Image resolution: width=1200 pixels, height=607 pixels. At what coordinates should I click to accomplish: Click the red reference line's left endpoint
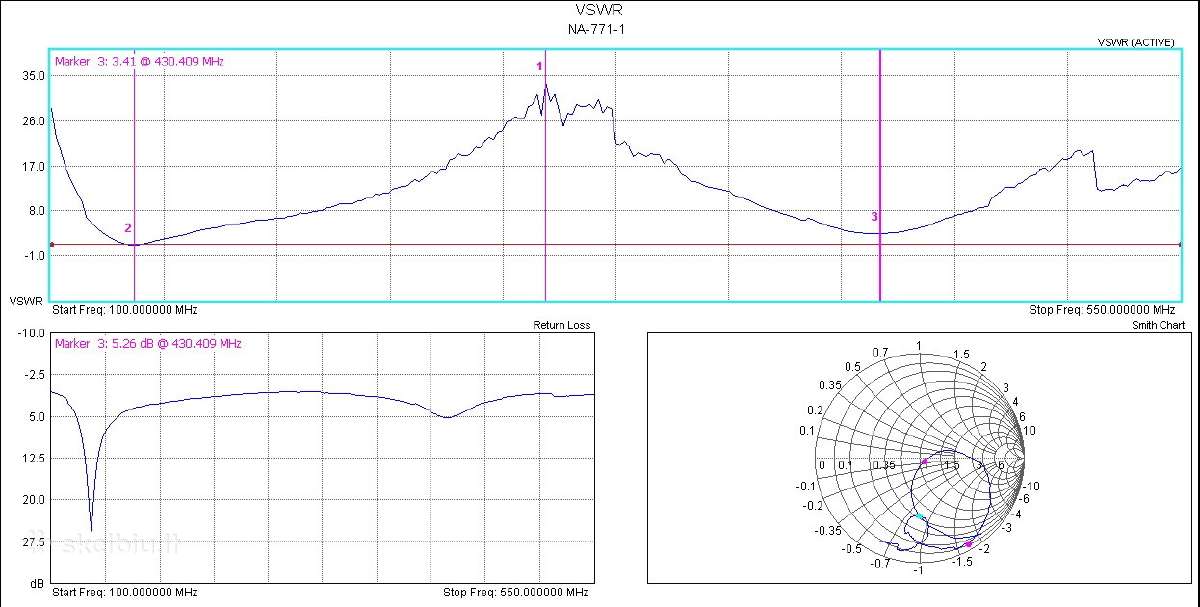tap(51, 245)
